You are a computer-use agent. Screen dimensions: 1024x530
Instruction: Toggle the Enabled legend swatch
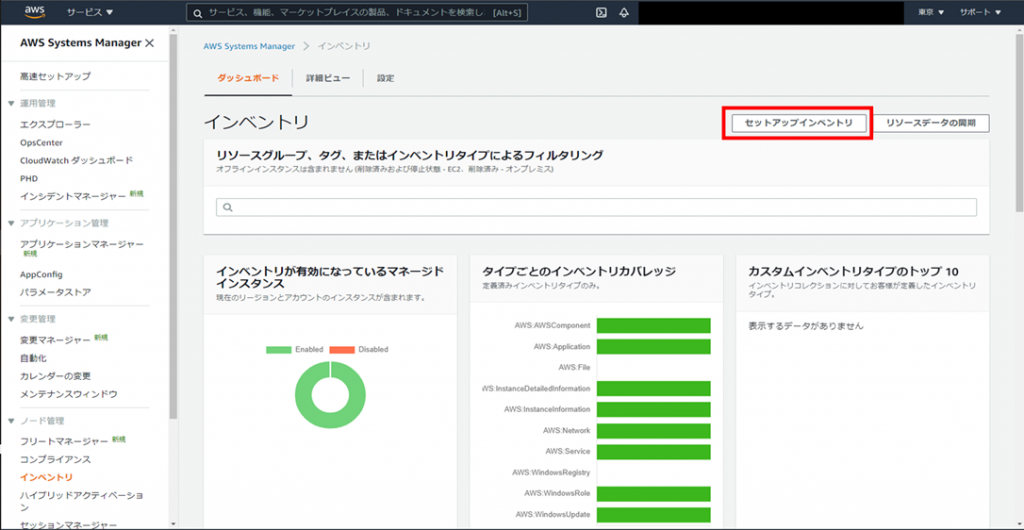point(279,350)
